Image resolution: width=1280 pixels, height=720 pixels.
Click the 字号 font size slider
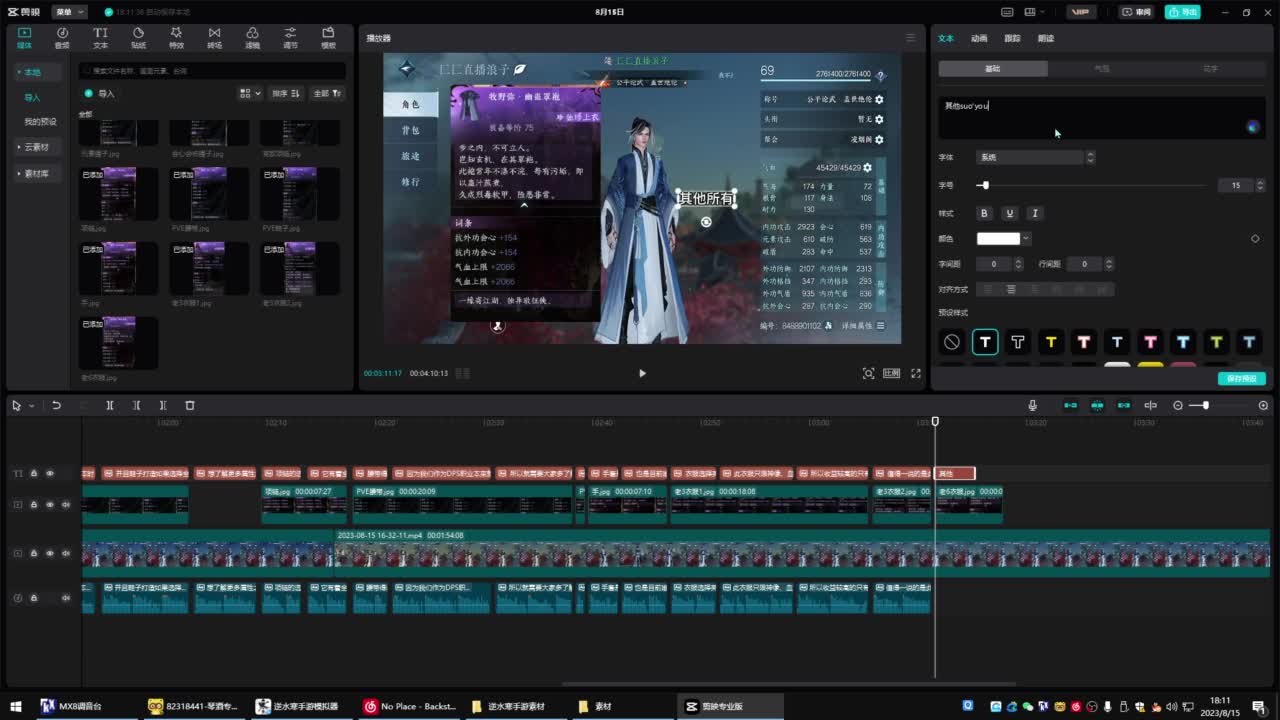[1092, 185]
